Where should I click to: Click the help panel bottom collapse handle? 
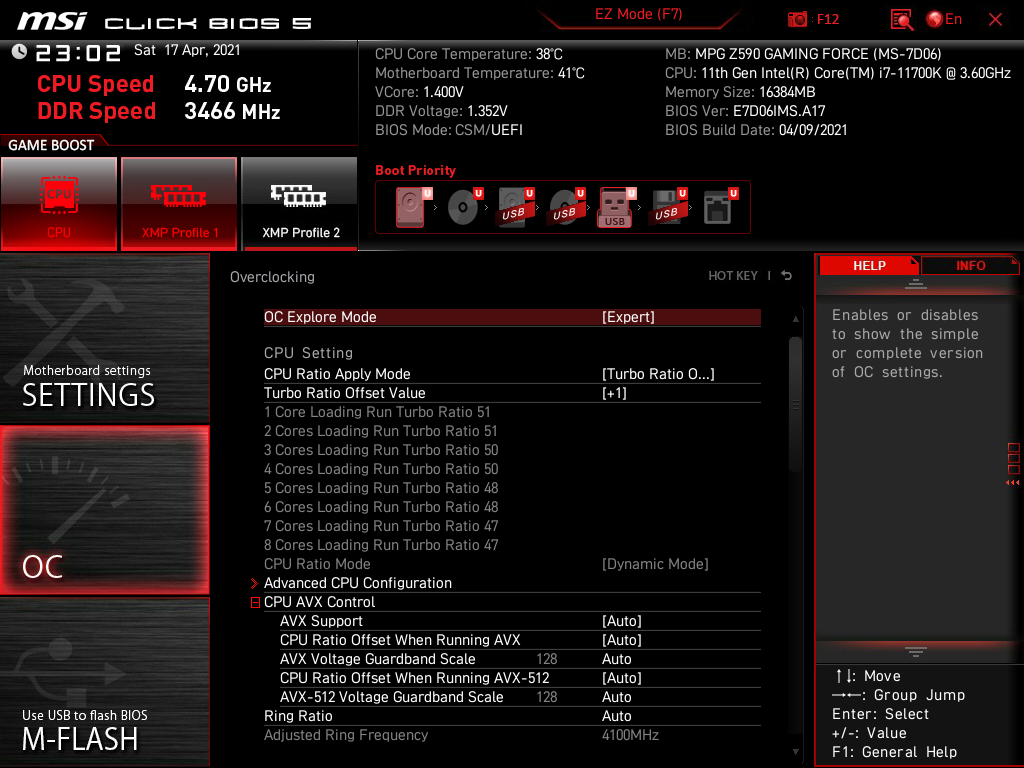click(x=916, y=651)
